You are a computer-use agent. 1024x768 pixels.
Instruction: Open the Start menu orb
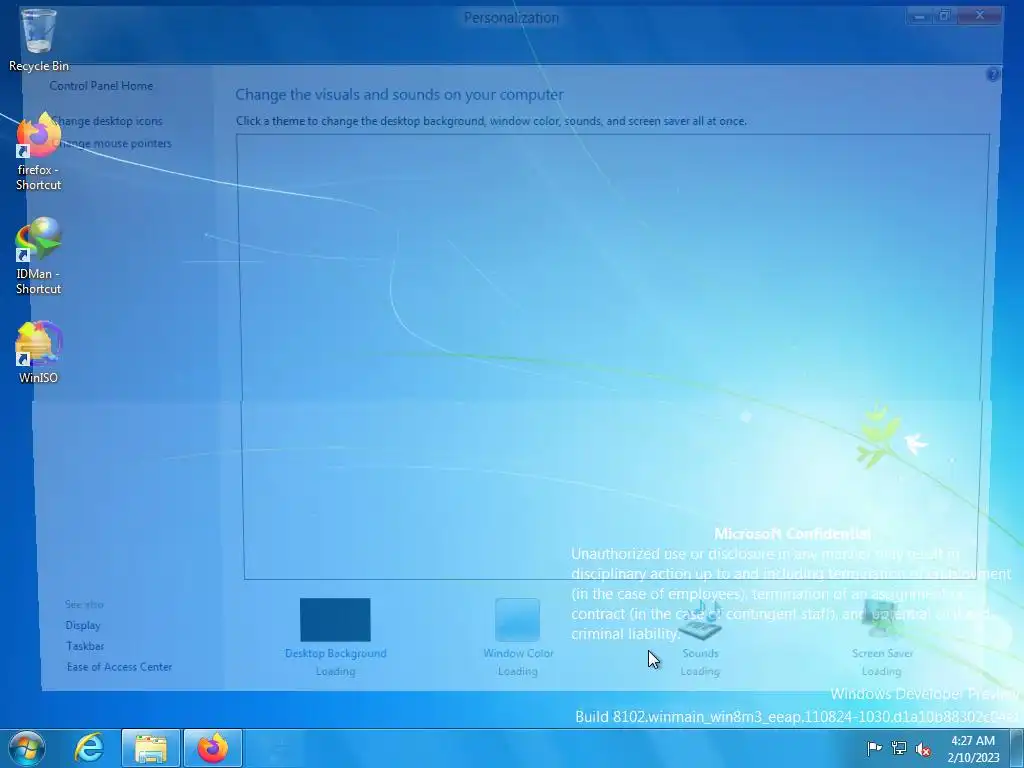point(27,748)
